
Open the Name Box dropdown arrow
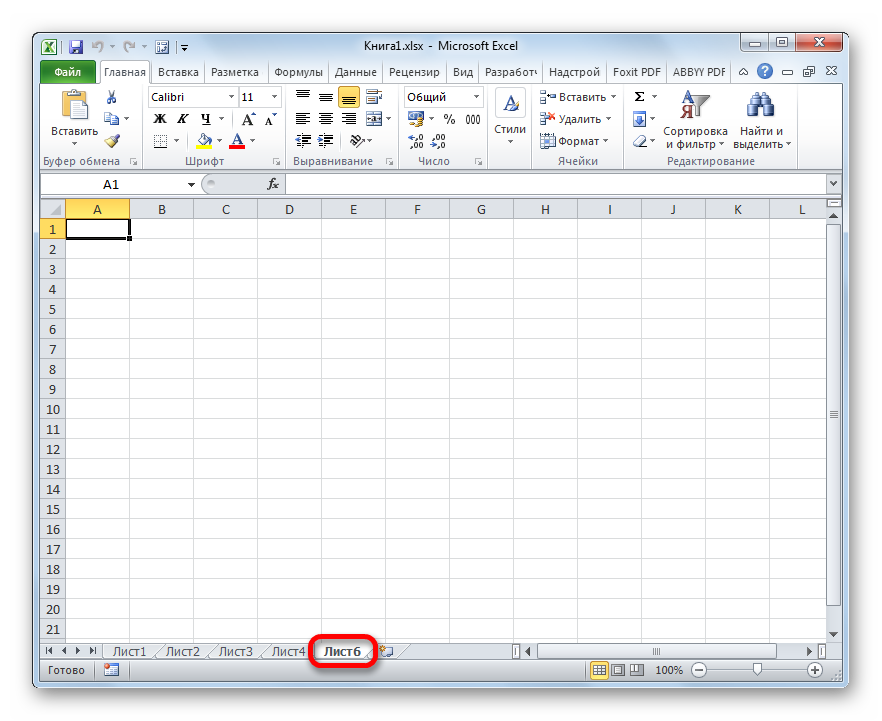point(192,185)
